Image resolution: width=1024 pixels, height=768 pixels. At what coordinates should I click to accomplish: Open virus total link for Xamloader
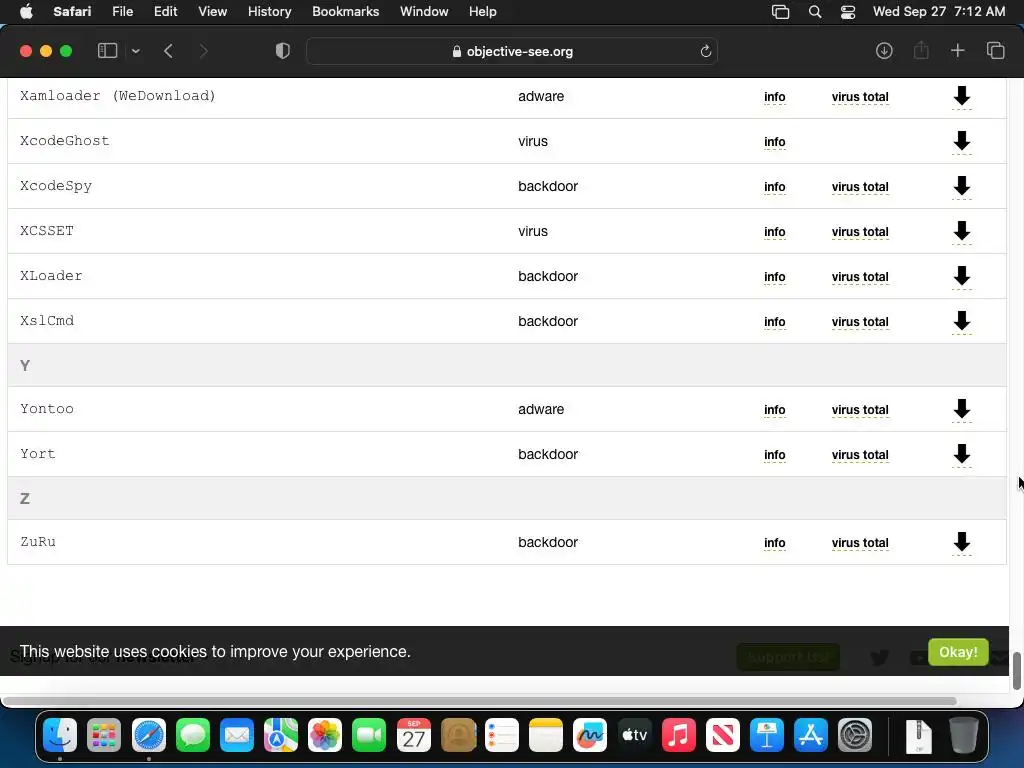(860, 97)
